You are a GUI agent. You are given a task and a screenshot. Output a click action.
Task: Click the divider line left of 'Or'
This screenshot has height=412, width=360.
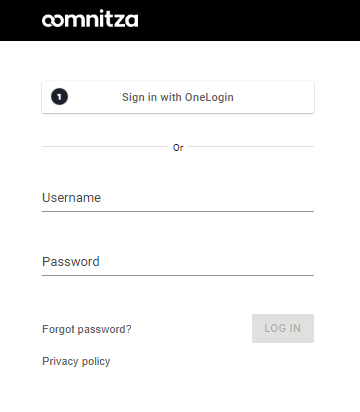105,146
